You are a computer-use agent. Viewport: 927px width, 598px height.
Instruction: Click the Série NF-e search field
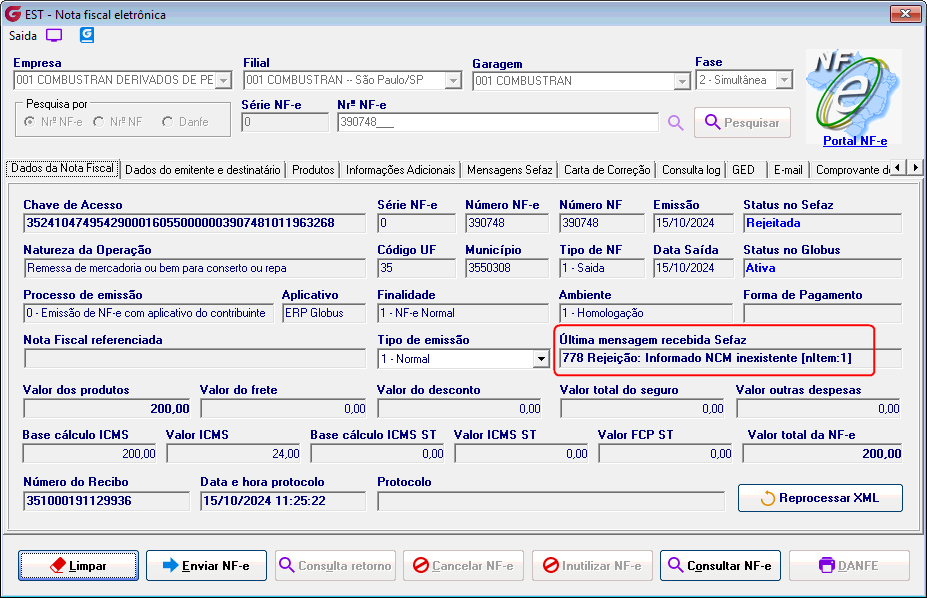point(285,122)
